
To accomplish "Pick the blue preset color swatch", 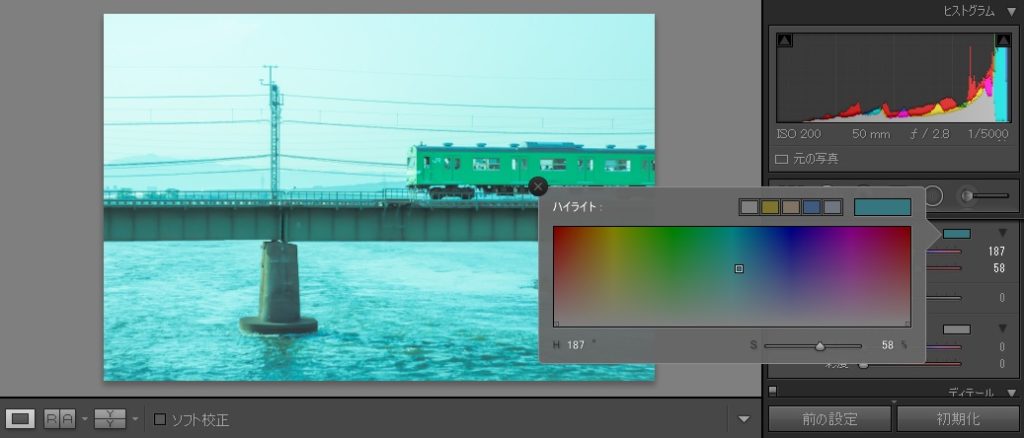I will [x=812, y=207].
